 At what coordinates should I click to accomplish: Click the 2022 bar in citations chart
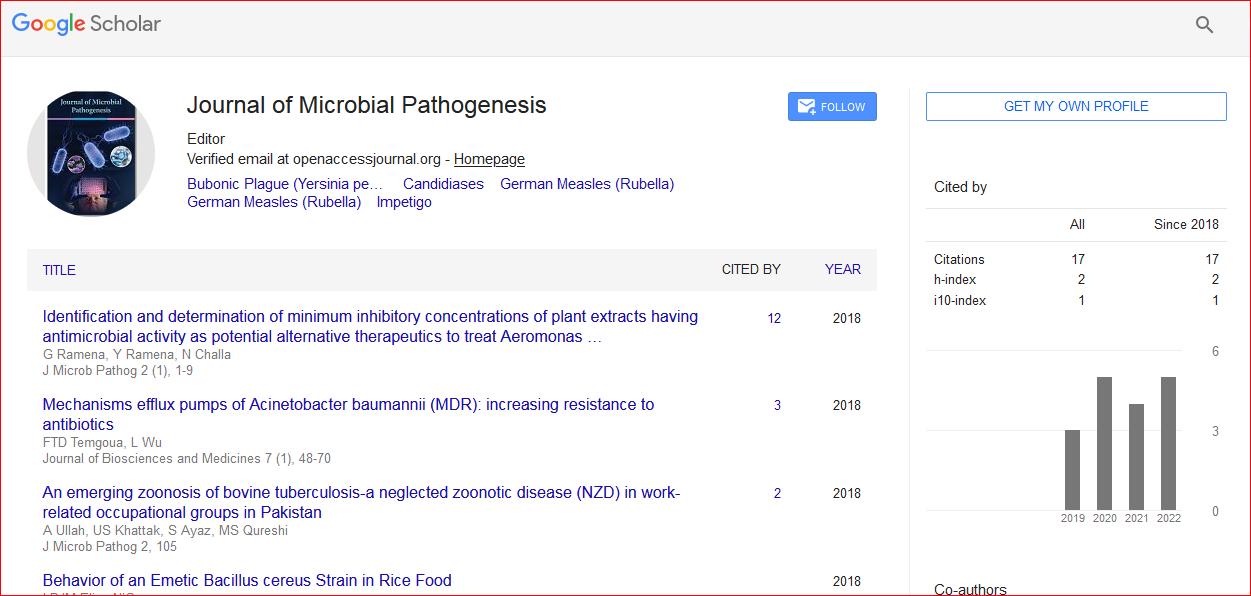(1168, 444)
